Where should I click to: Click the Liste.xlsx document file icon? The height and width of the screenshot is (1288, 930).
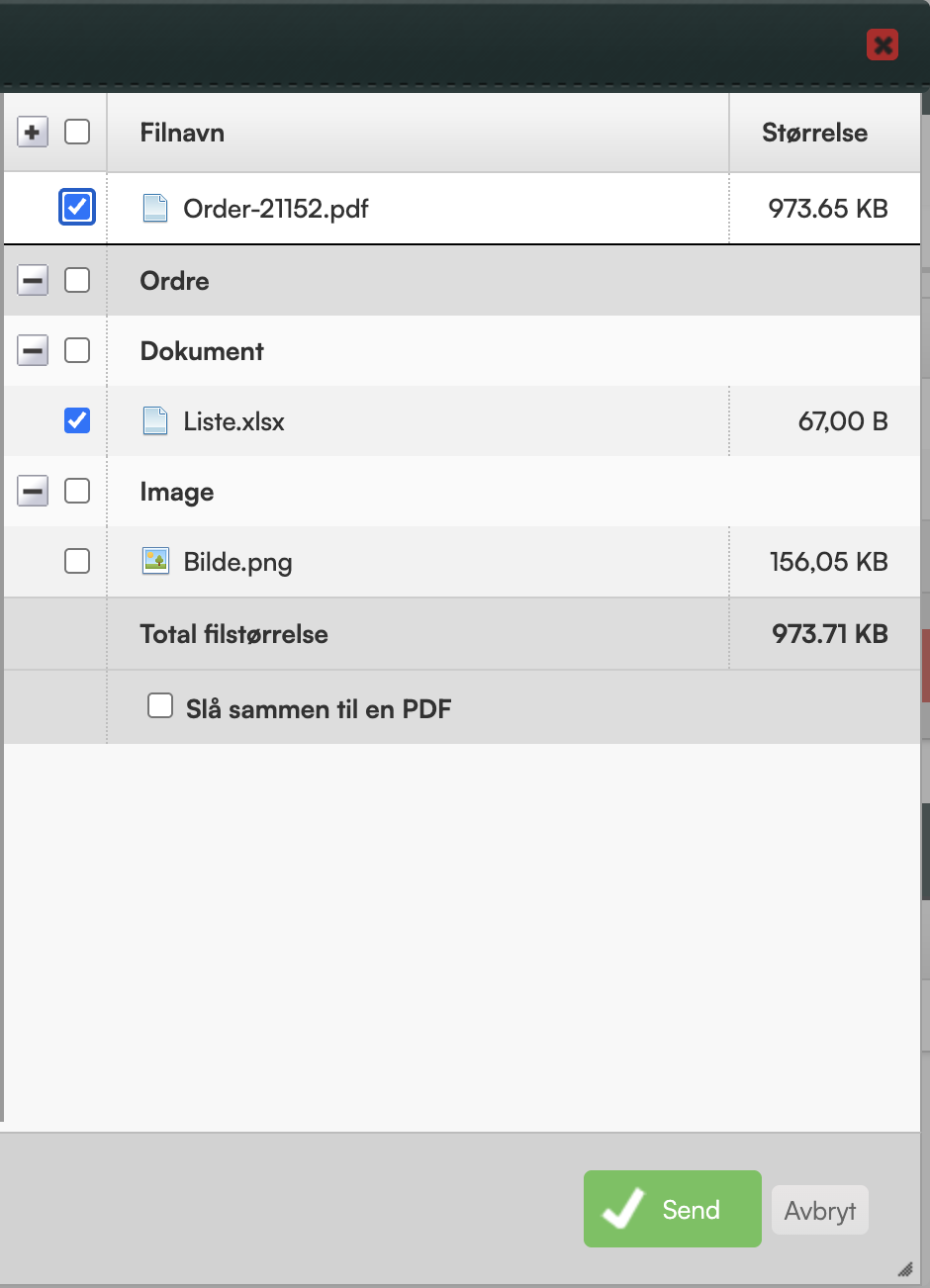[155, 421]
